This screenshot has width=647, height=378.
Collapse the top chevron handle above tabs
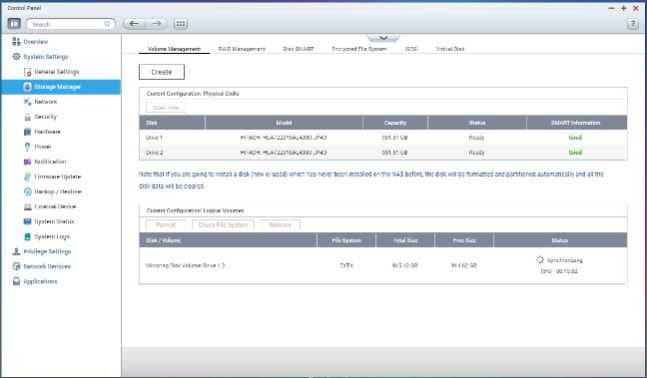[383, 37]
